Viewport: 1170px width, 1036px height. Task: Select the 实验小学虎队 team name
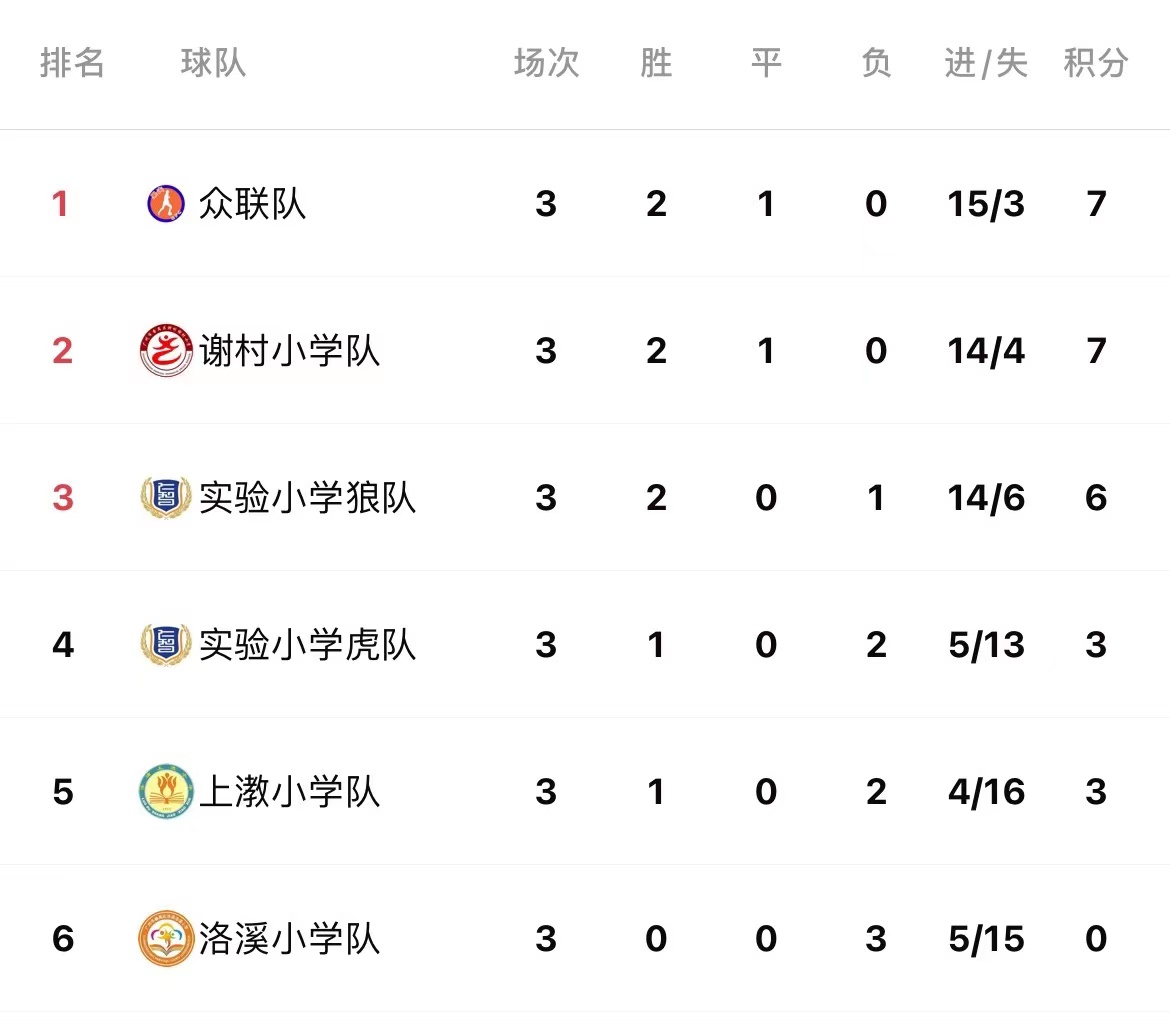[x=307, y=645]
